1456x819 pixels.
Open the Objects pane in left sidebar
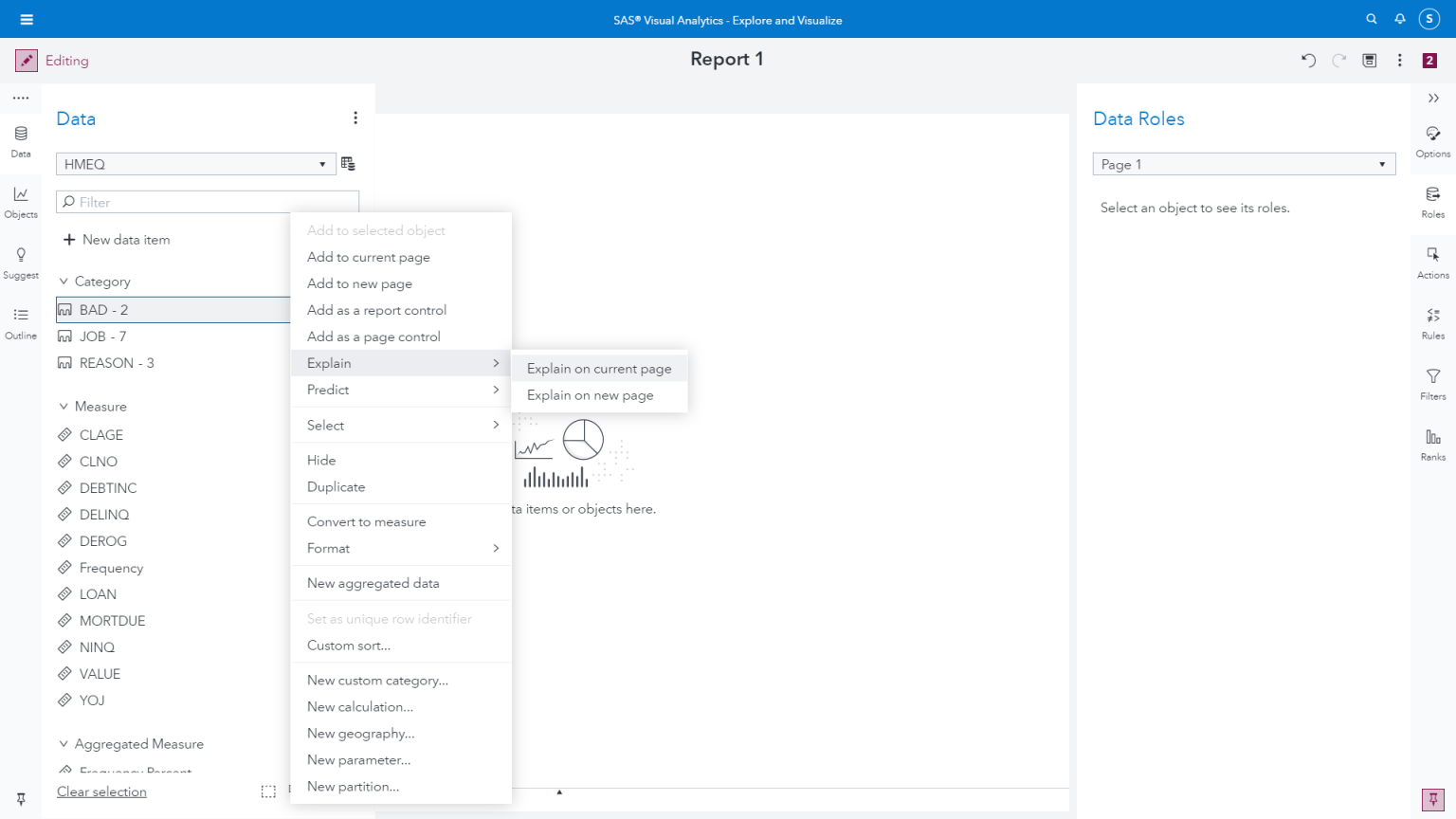point(21,201)
